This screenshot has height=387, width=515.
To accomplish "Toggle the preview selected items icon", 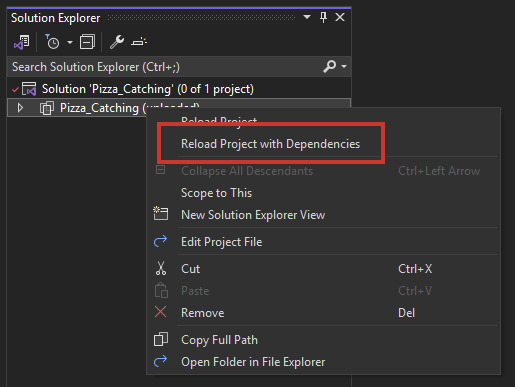I will 139,42.
